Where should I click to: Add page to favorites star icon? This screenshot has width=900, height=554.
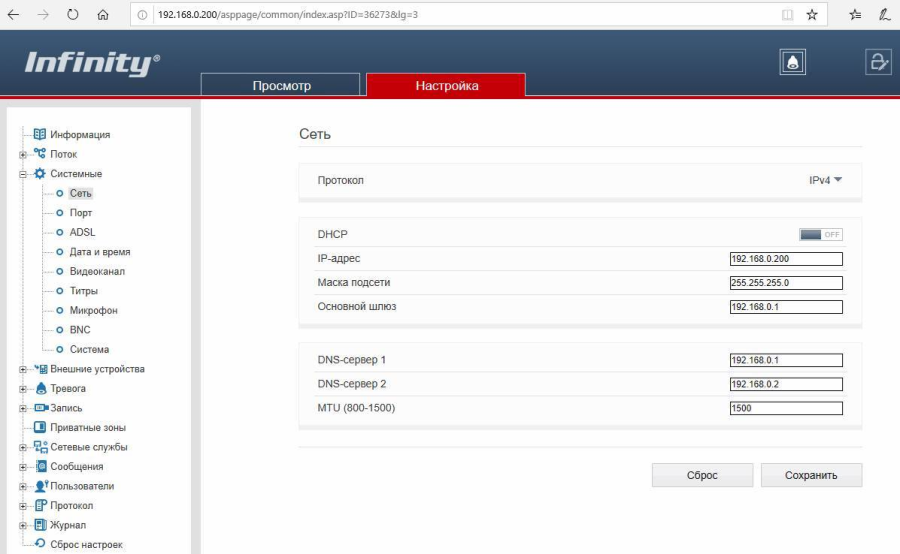pyautogui.click(x=812, y=15)
